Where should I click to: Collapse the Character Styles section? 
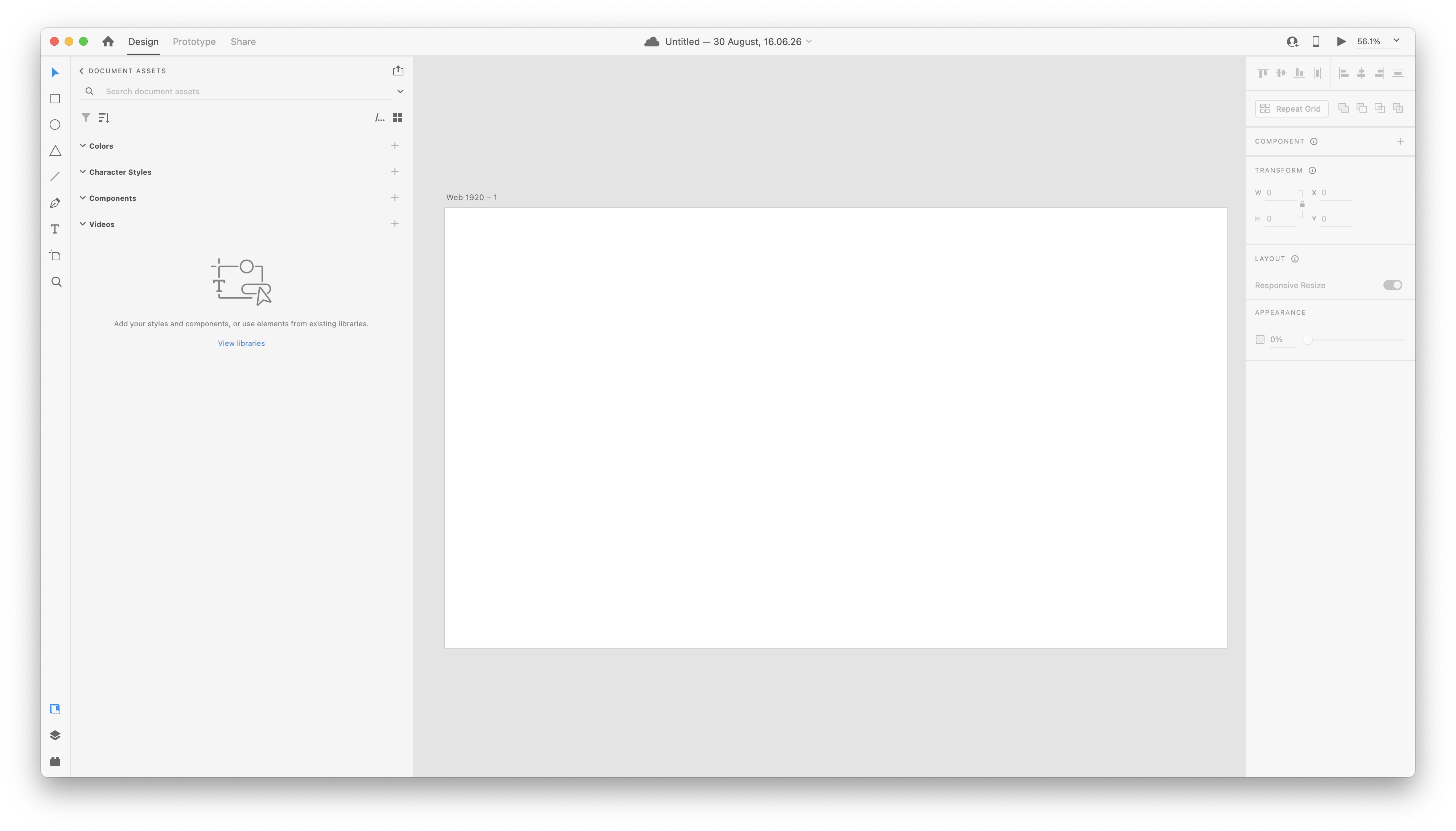point(83,172)
